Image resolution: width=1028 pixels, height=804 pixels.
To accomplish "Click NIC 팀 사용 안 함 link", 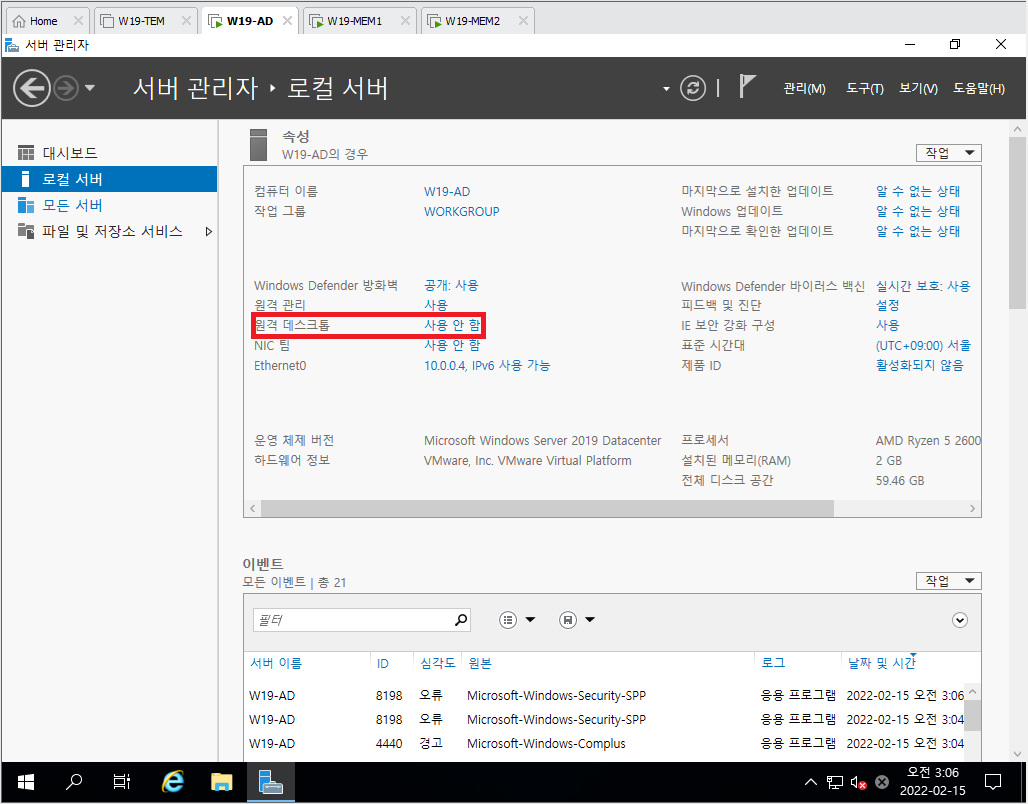I will click(x=452, y=345).
